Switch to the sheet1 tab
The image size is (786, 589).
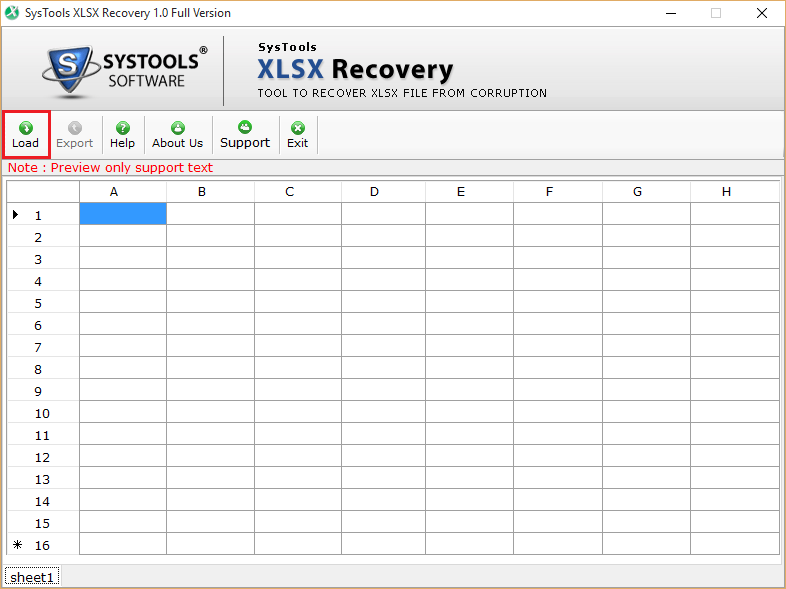coord(32,577)
